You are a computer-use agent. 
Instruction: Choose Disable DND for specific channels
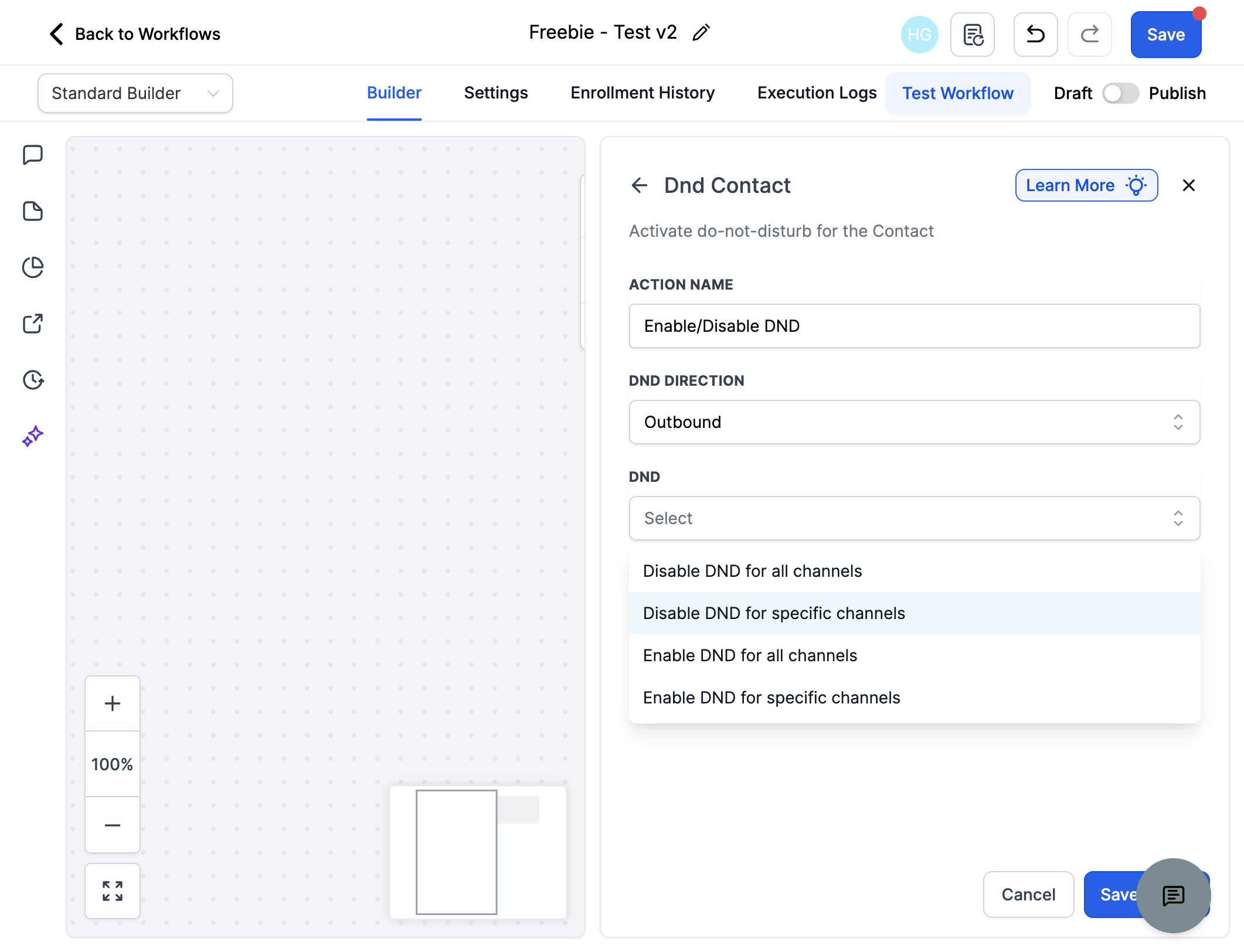915,613
